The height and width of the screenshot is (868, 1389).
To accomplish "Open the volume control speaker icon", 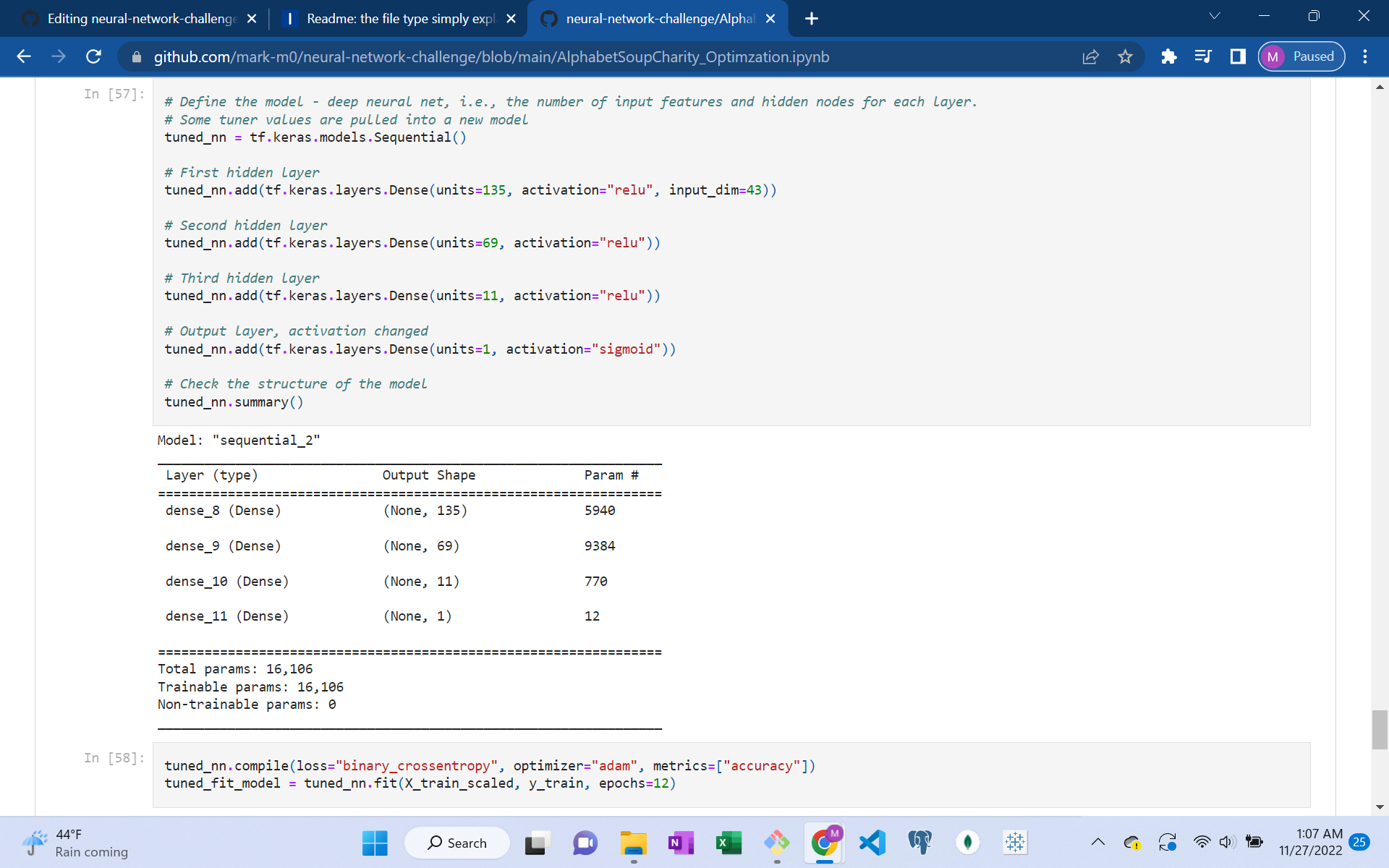I will click(x=1227, y=842).
